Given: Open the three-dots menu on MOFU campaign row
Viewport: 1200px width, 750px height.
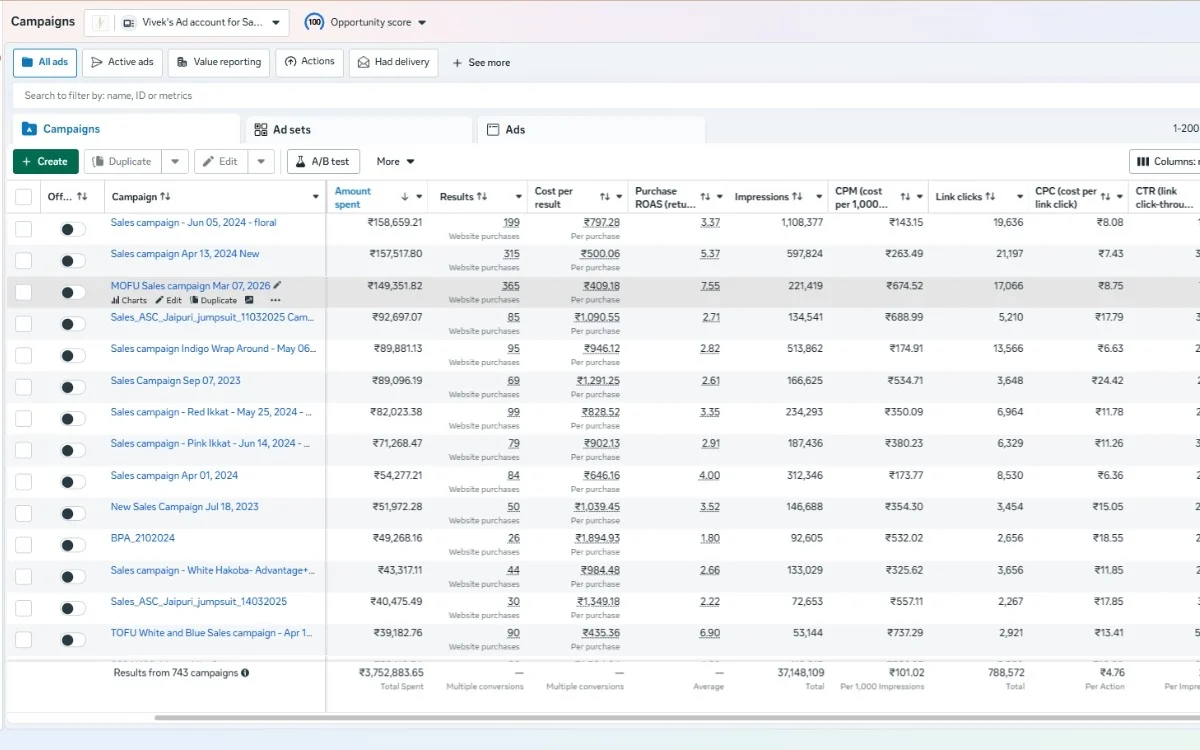Looking at the screenshot, I should tap(275, 300).
